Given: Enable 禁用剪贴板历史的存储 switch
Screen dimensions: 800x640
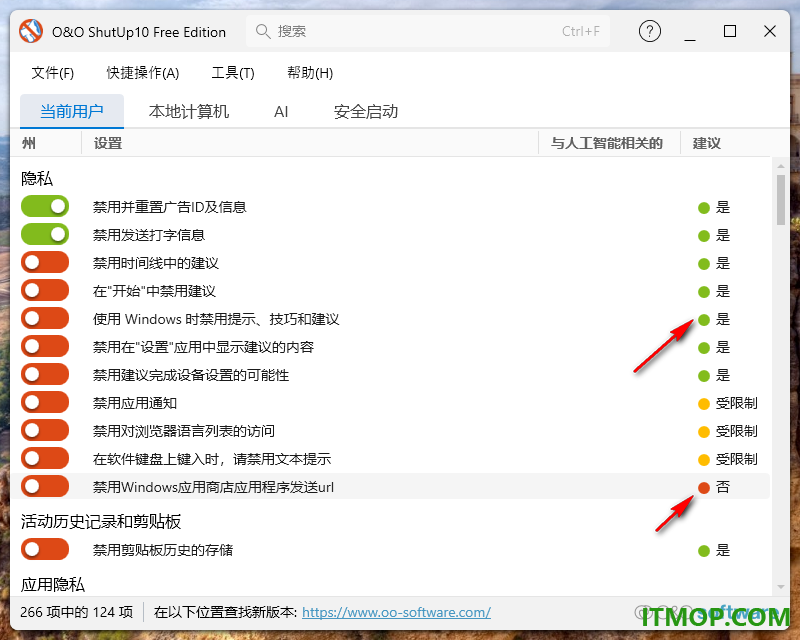Looking at the screenshot, I should [x=45, y=550].
